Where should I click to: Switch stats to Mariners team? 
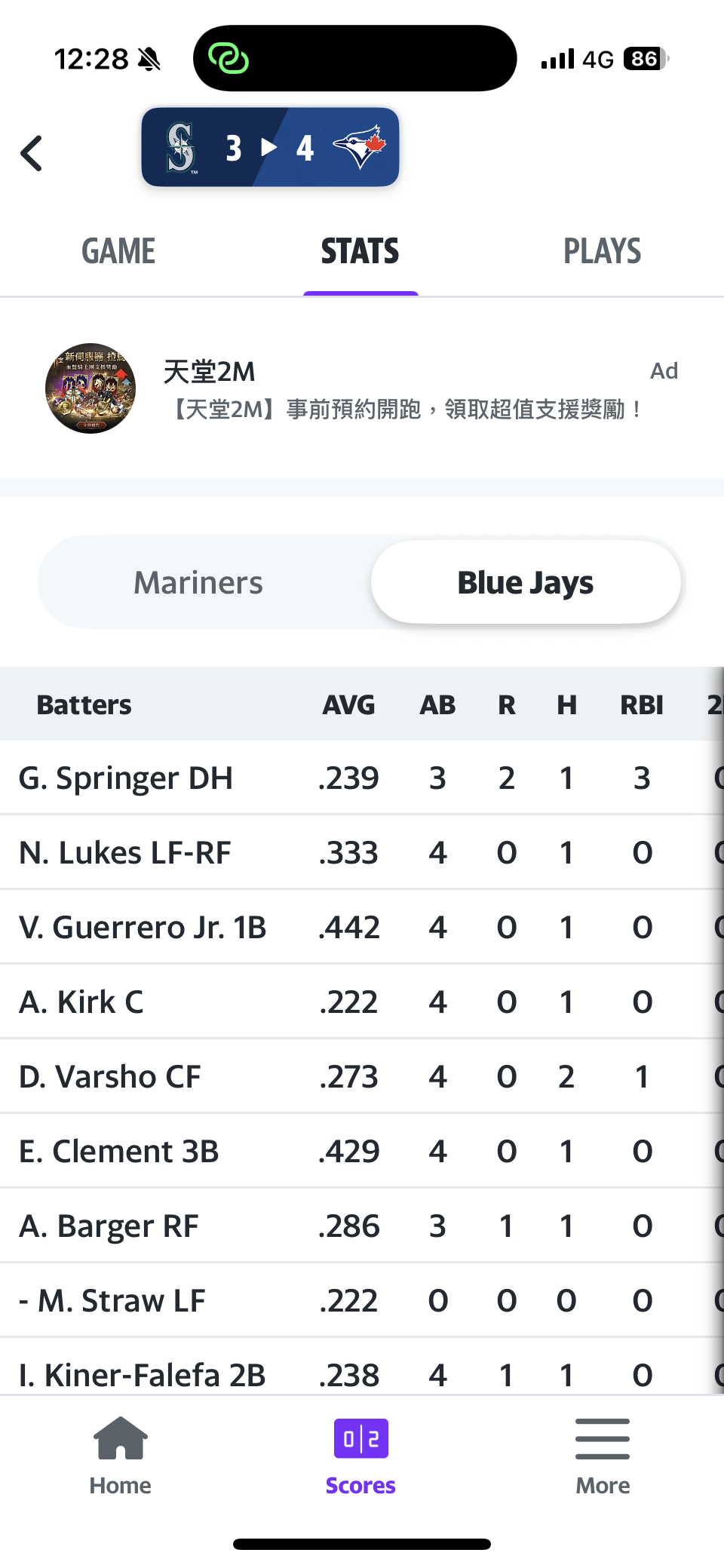pos(198,583)
